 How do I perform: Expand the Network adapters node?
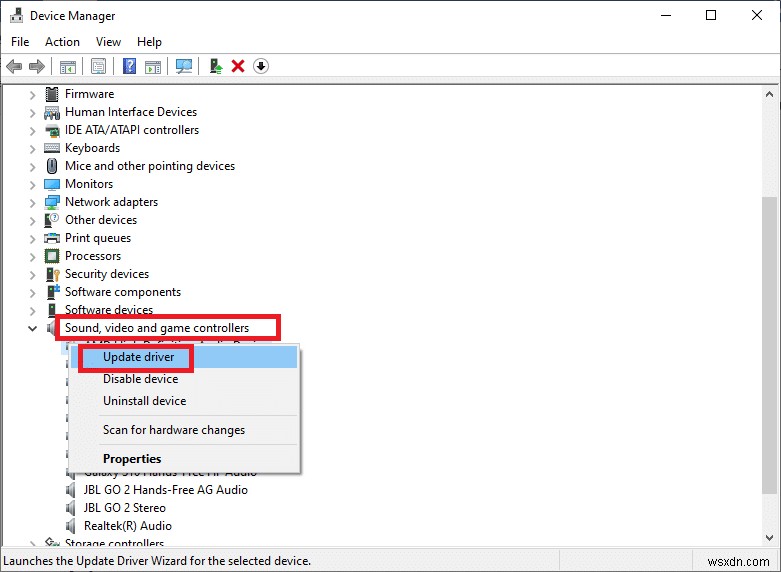[x=32, y=203]
